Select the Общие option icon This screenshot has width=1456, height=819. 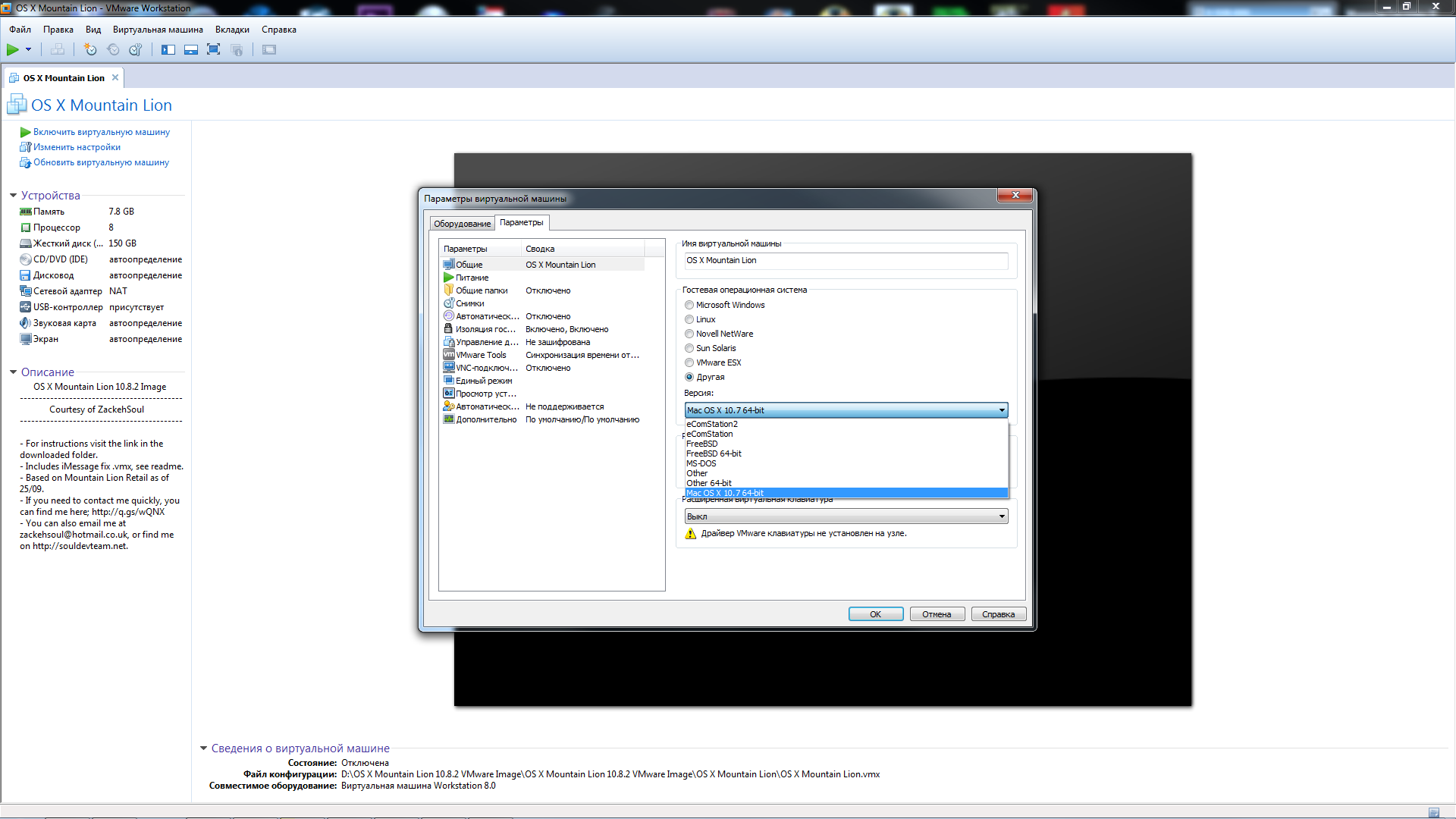[449, 265]
